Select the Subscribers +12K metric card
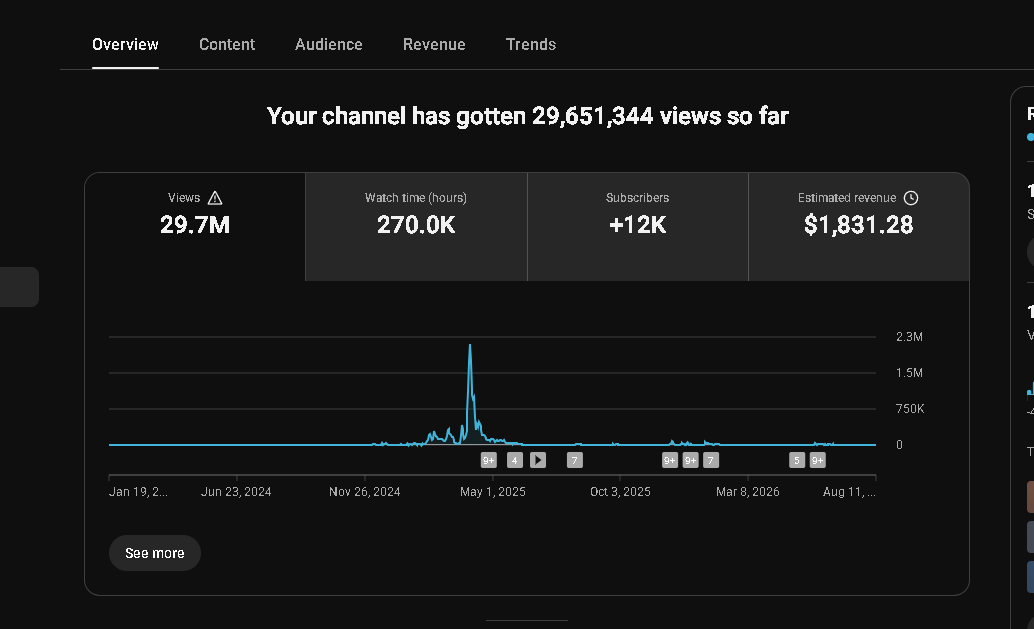The height and width of the screenshot is (629, 1034). (x=638, y=227)
